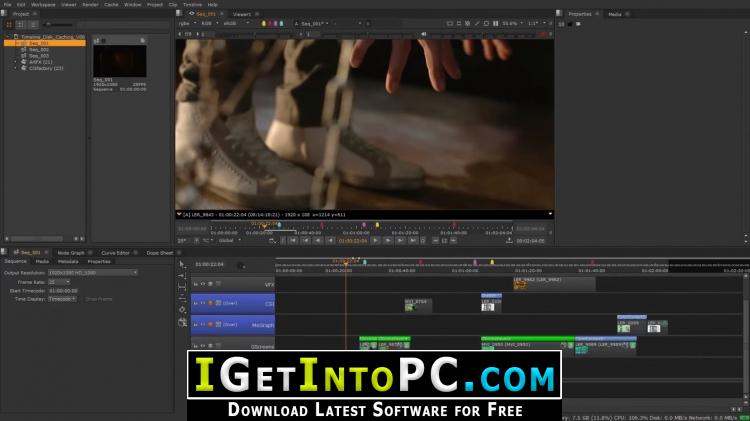
Task: Open the Global playback range dropdown
Action: click(x=230, y=241)
